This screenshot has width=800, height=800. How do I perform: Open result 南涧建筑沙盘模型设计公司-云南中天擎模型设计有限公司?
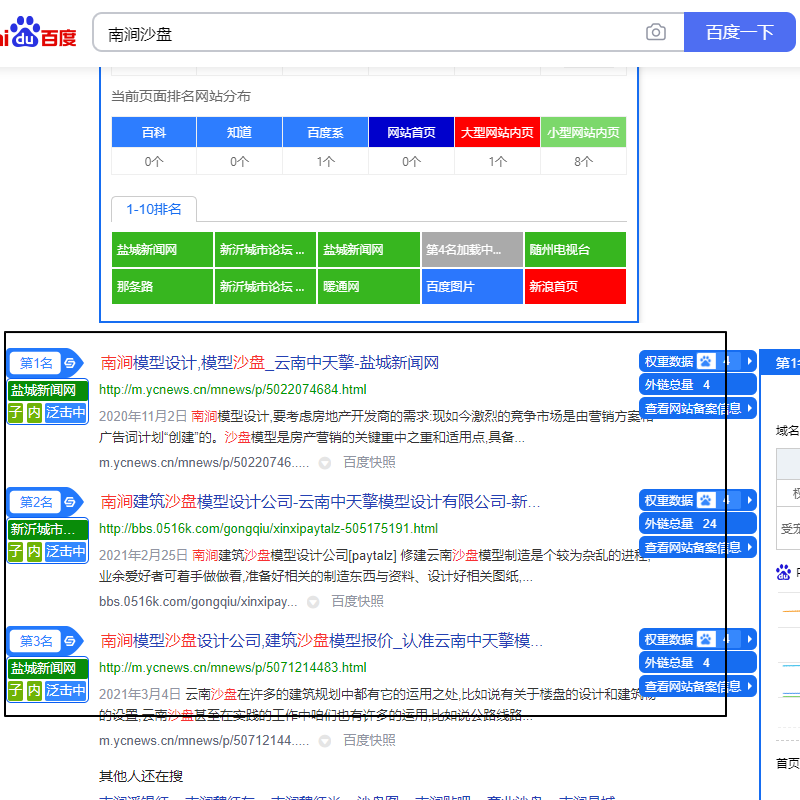(320, 502)
